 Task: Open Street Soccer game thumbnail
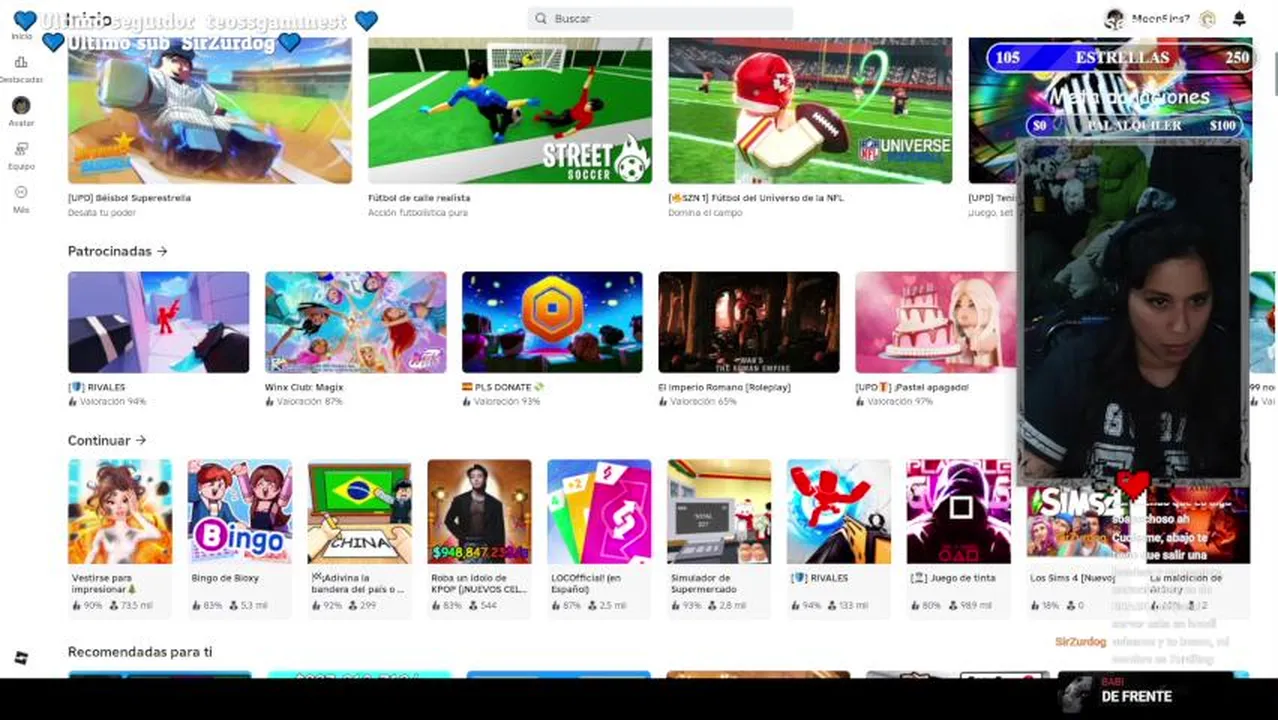[x=510, y=111]
